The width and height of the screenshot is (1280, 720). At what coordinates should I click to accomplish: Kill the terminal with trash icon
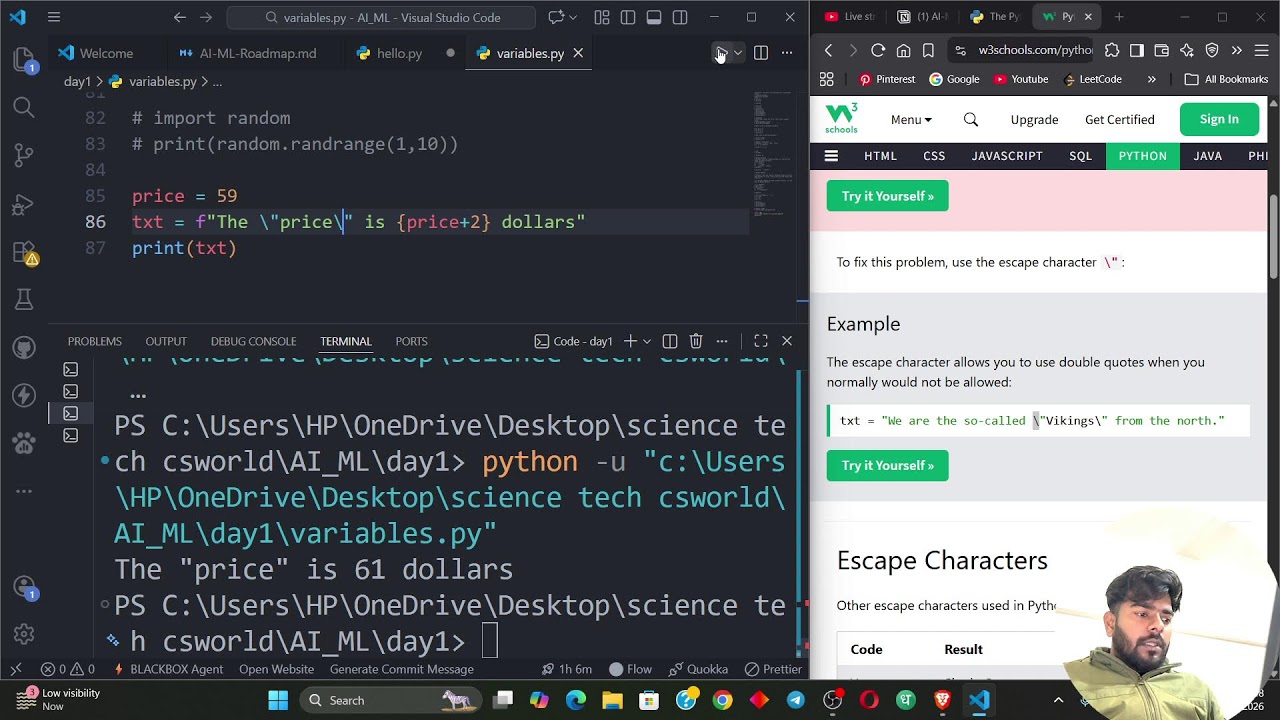pos(696,341)
